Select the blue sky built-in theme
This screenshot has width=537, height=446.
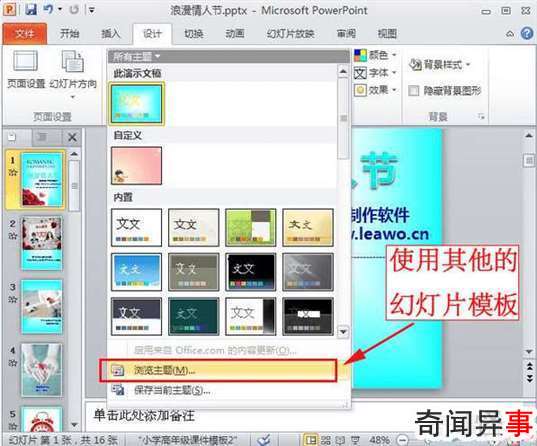coord(137,272)
